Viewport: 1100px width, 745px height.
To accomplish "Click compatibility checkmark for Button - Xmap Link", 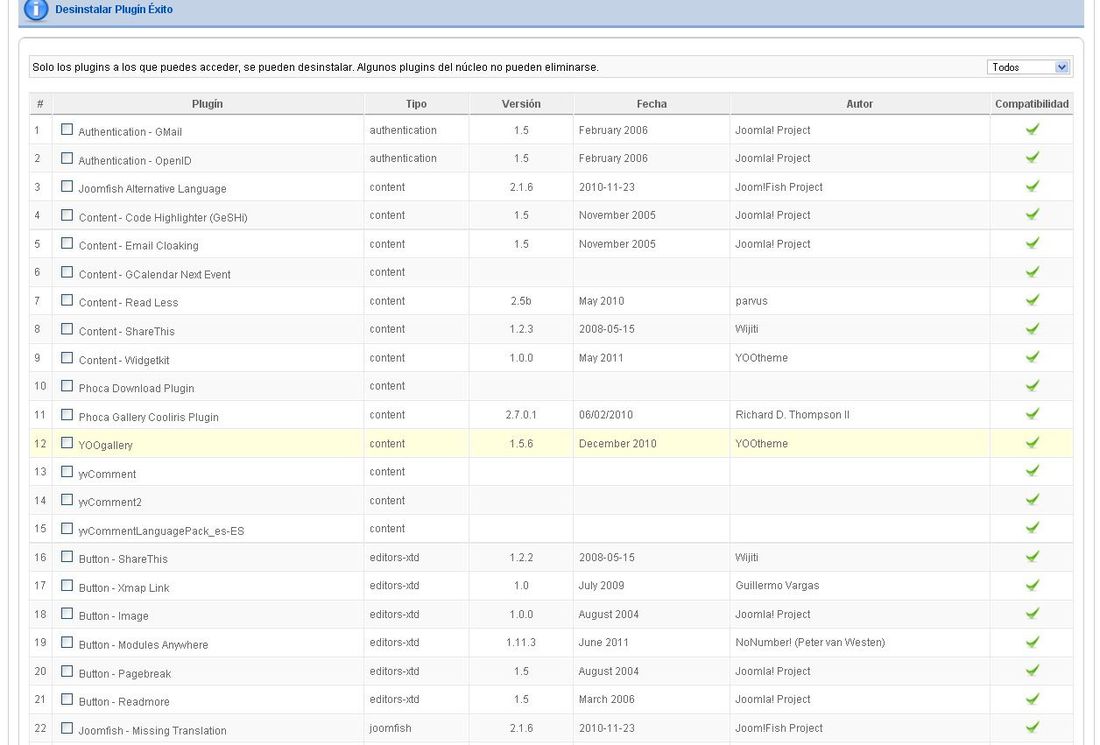I will click(x=1032, y=585).
